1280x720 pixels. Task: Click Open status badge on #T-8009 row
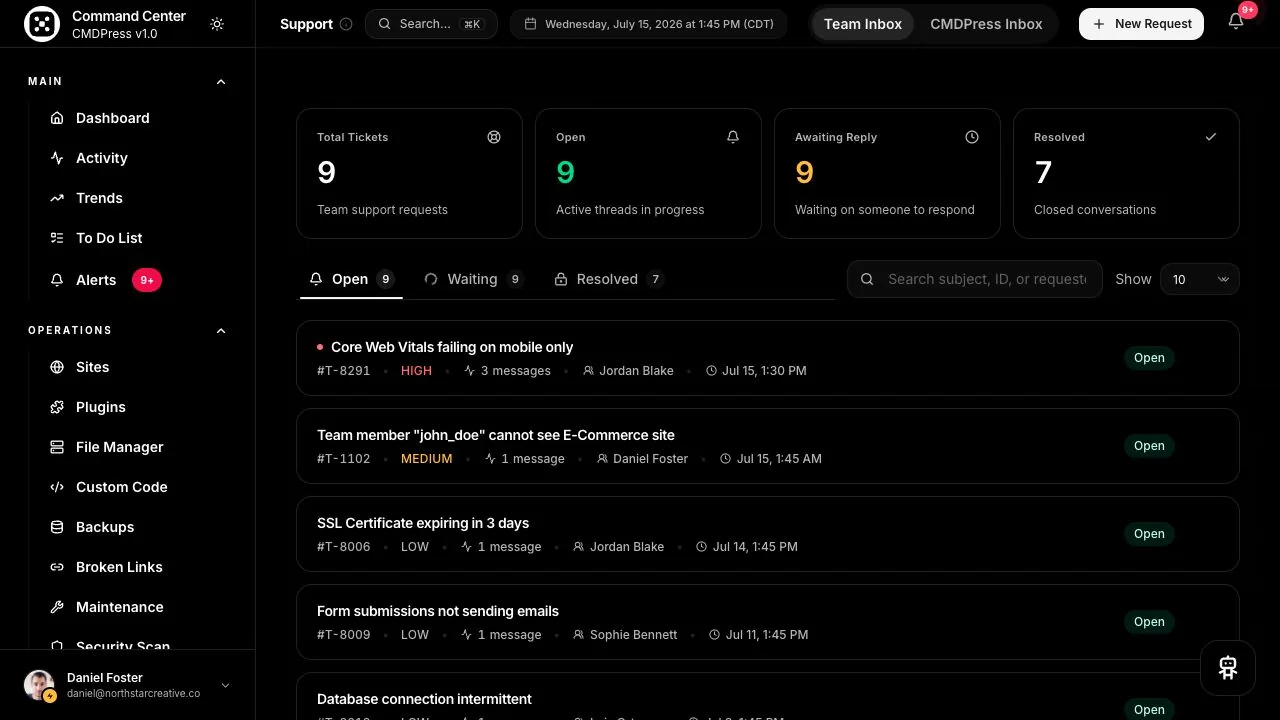coord(1149,622)
